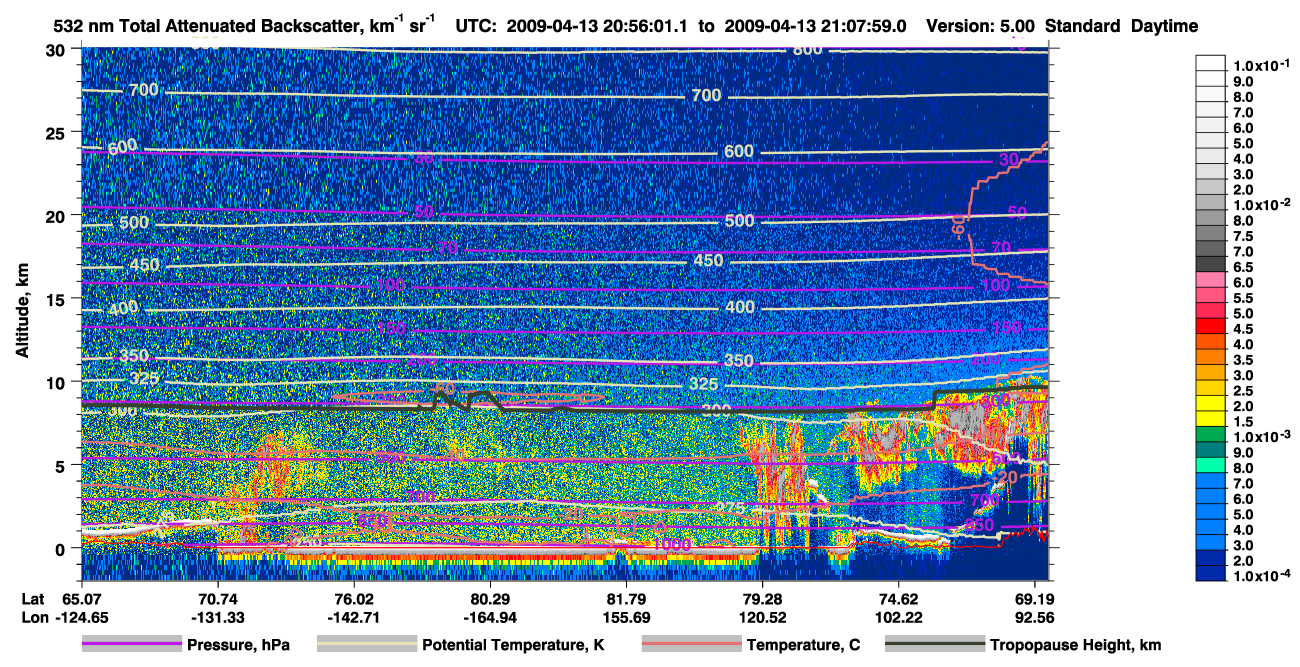Click the magenta Pressure legend line sample
This screenshot has width=1300, height=667.
[132, 645]
